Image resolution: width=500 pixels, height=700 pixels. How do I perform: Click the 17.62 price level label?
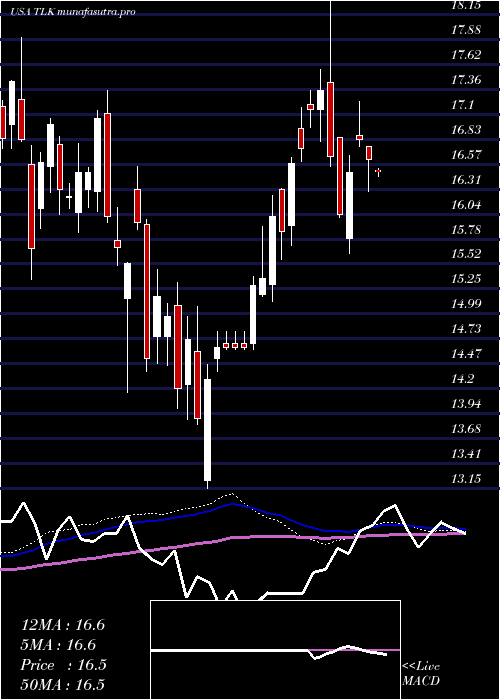point(466,55)
